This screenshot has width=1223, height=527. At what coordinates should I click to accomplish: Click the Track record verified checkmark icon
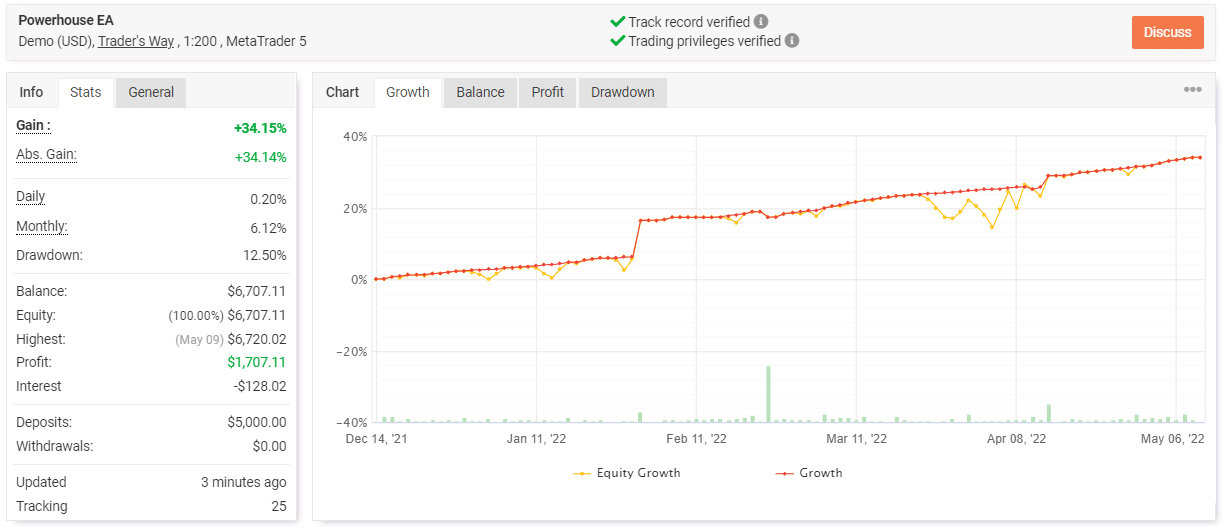pyautogui.click(x=617, y=21)
